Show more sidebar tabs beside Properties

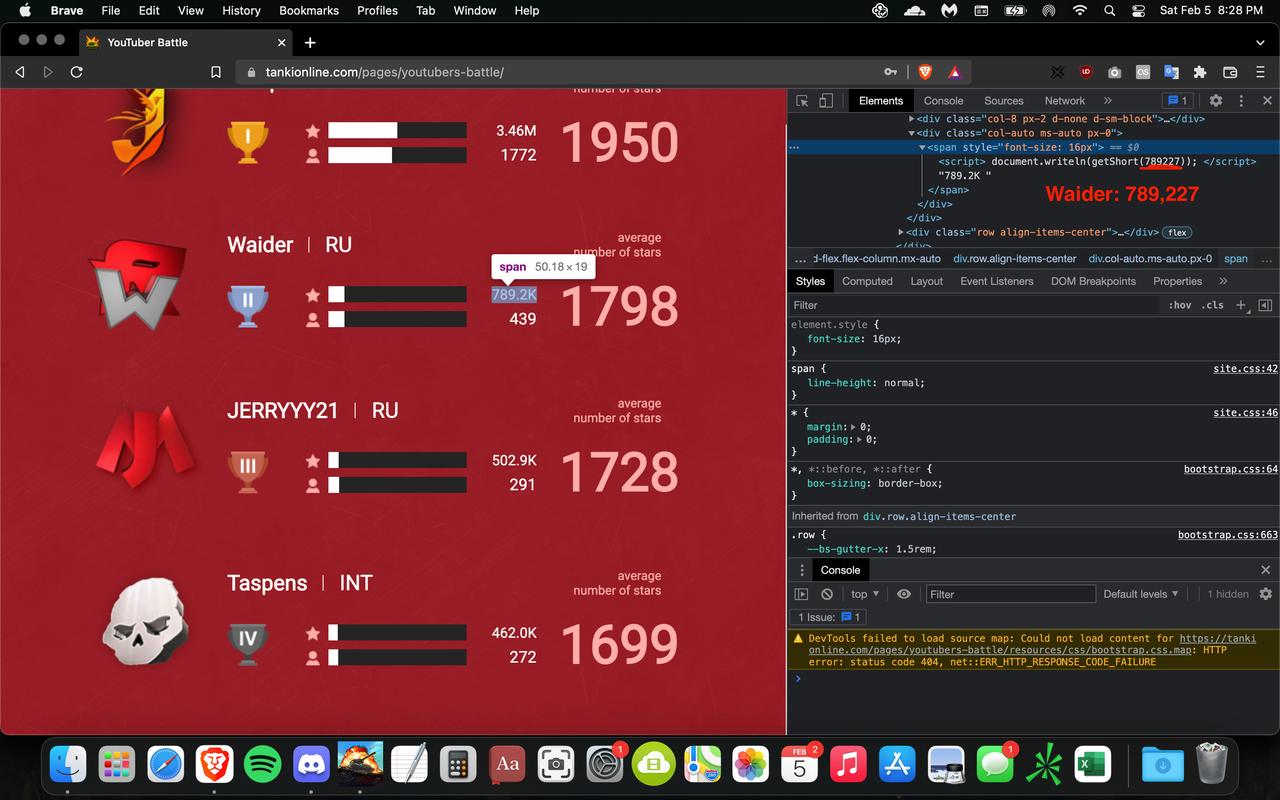click(1223, 281)
